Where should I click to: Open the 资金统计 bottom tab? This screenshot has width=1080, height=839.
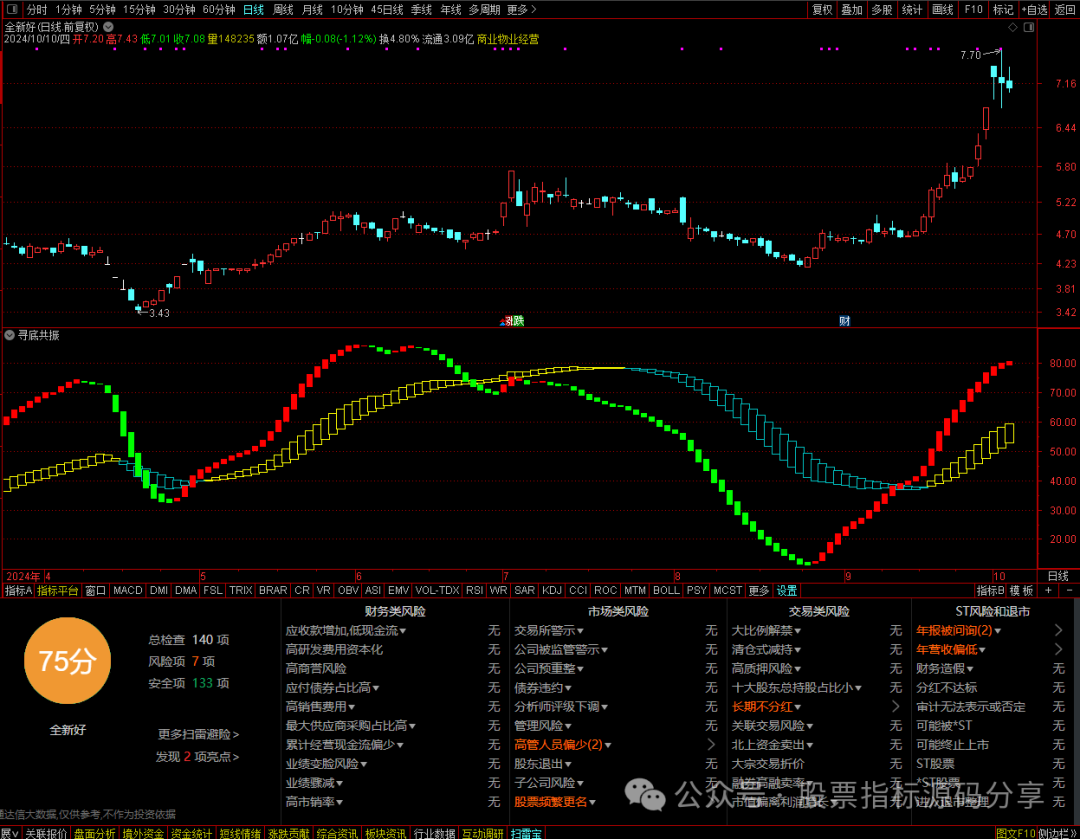(x=191, y=833)
